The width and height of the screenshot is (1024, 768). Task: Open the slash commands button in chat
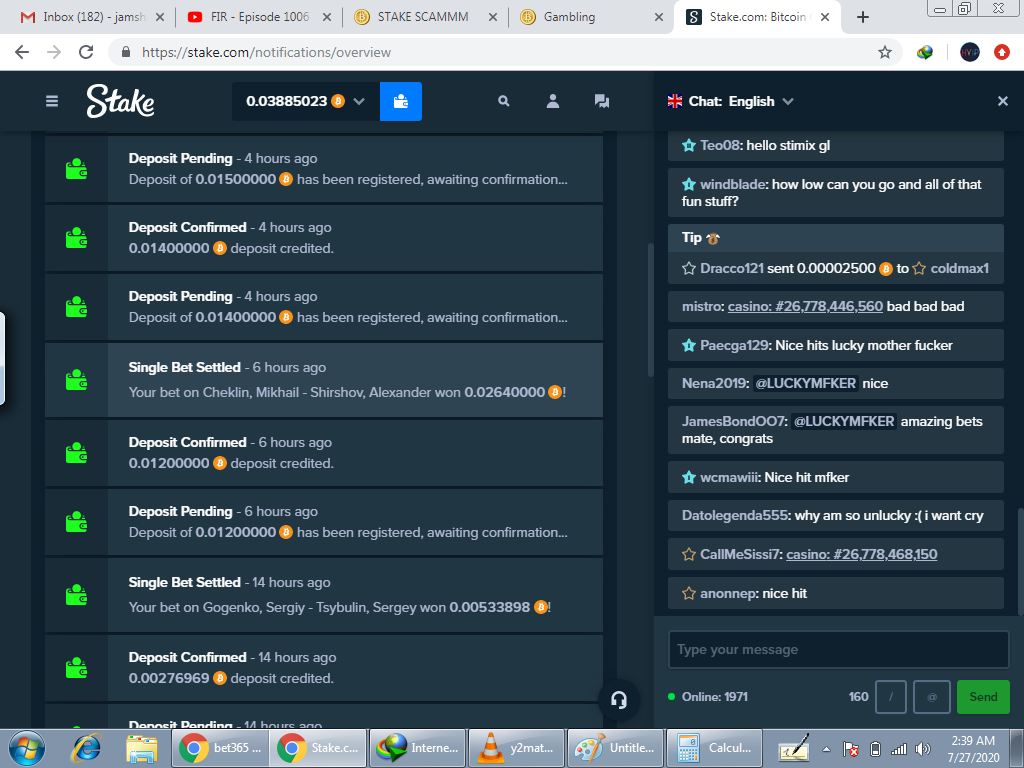tap(890, 697)
